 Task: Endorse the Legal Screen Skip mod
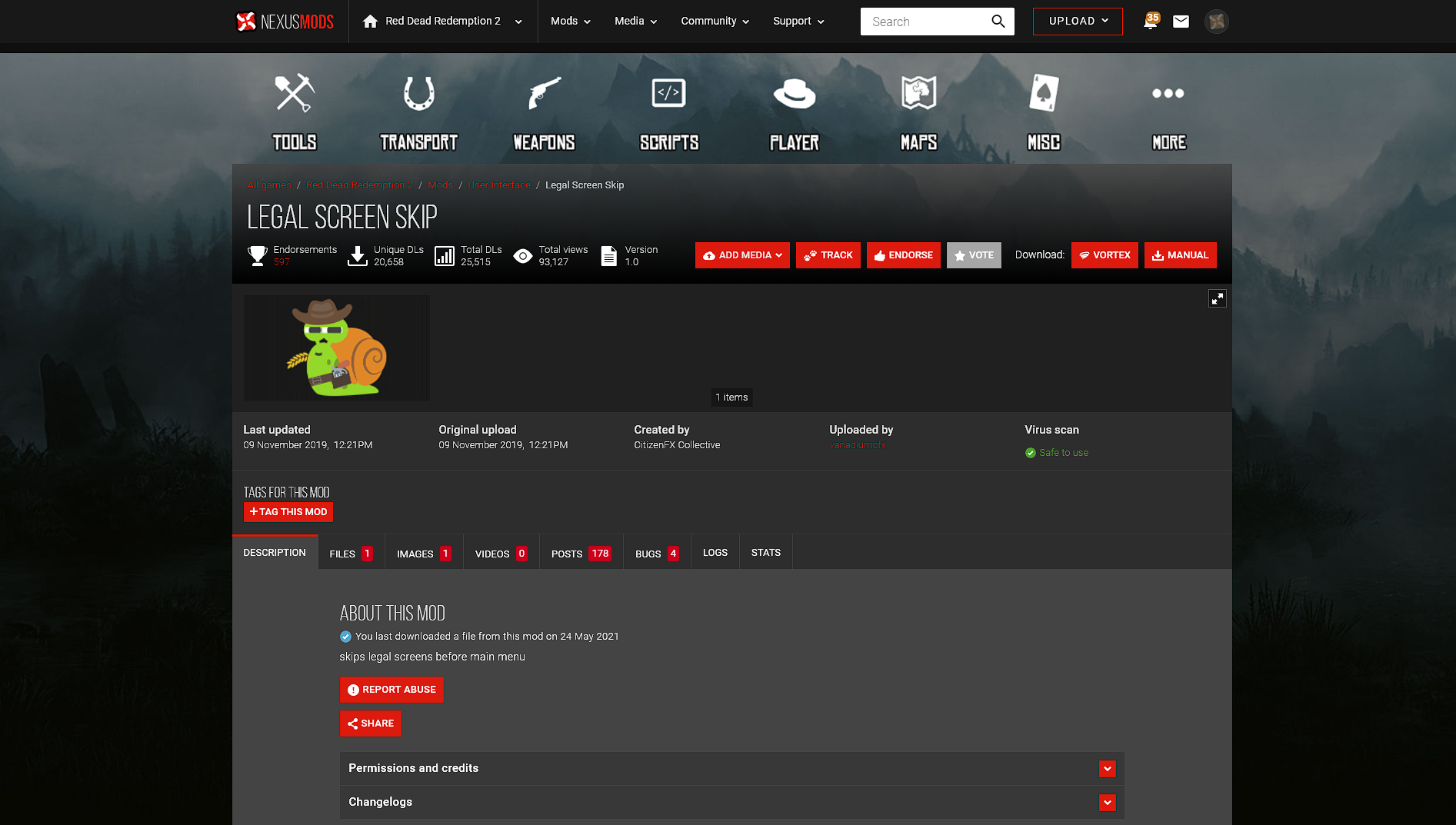[x=904, y=255]
